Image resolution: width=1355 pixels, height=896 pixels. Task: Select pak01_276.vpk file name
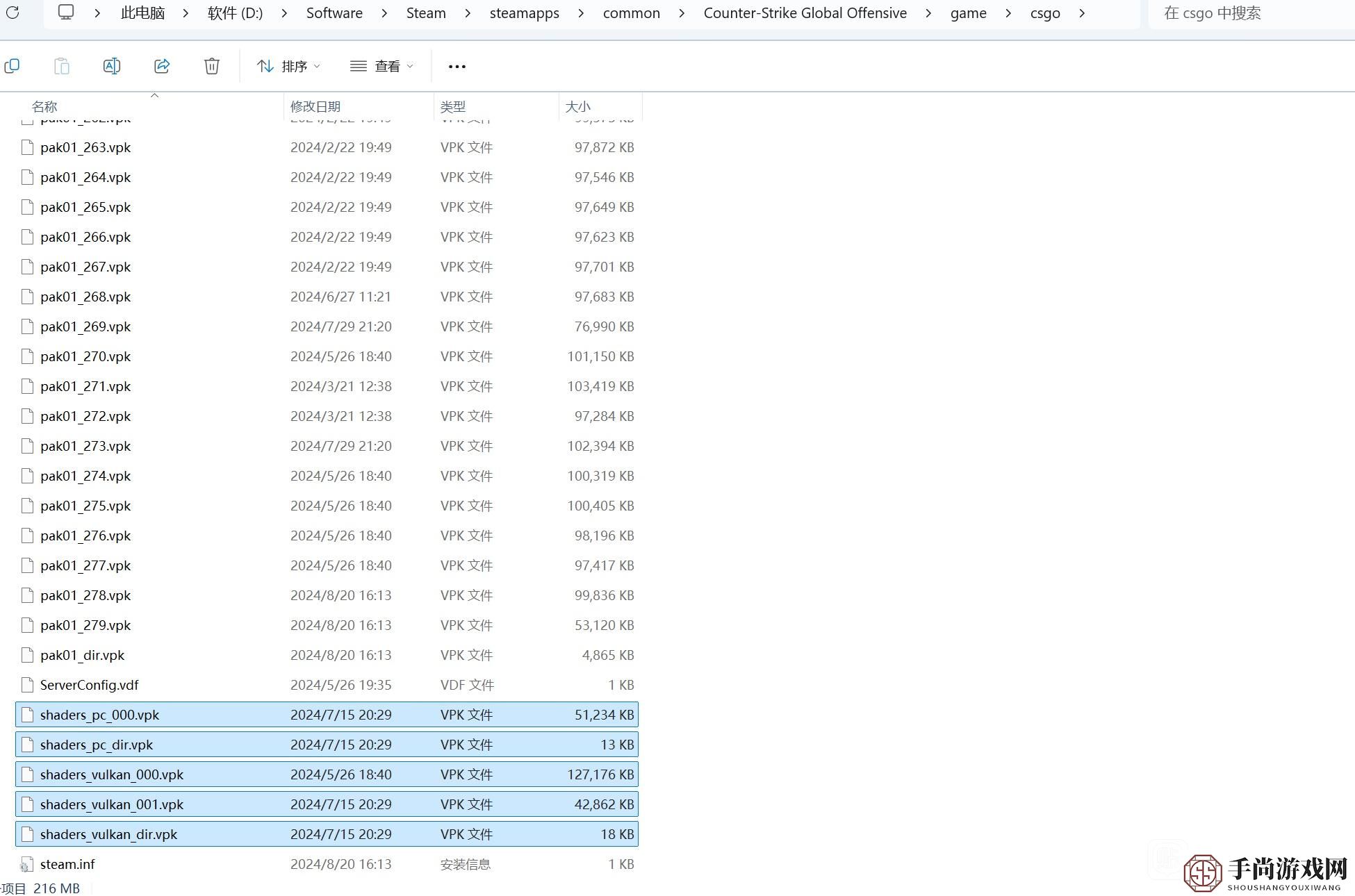point(85,536)
